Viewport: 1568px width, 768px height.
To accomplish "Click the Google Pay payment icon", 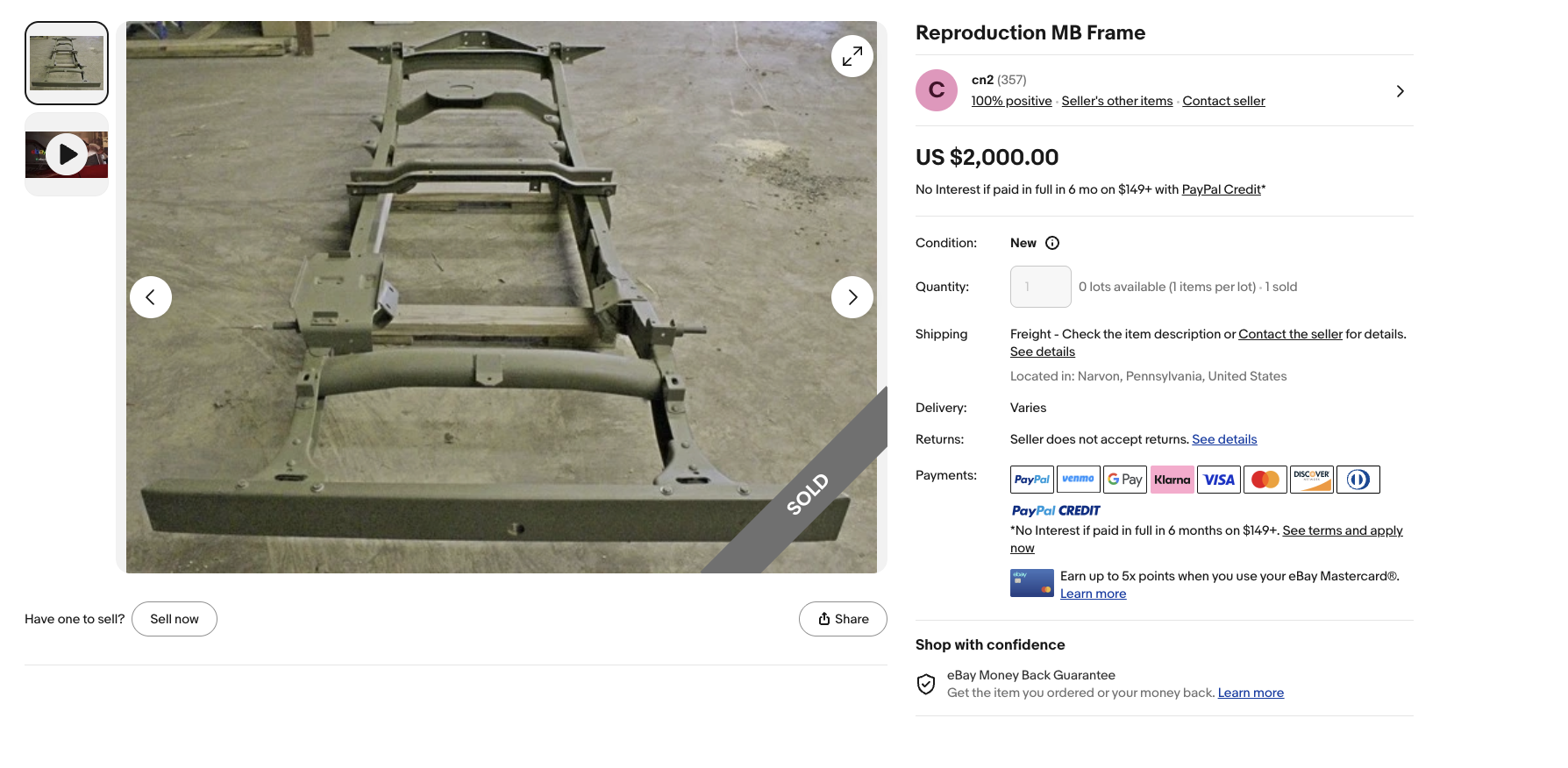I will point(1124,480).
